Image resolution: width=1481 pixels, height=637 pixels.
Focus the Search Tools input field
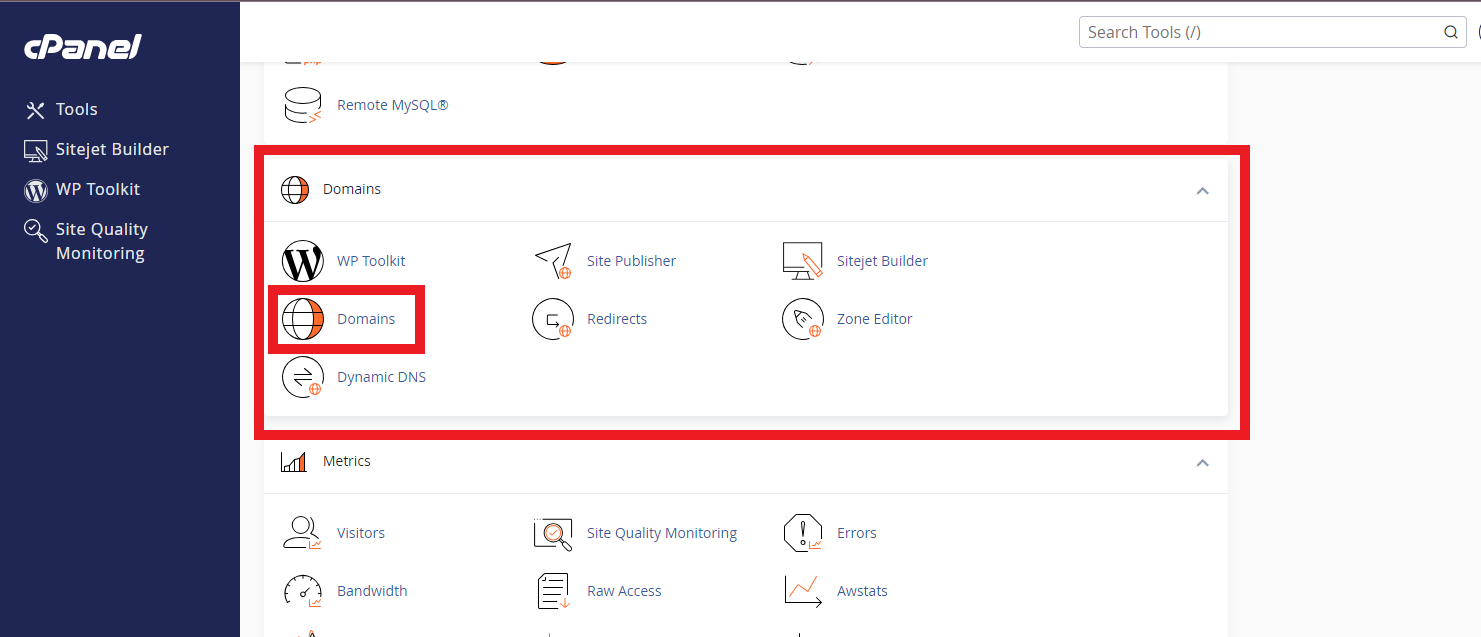pos(1273,32)
